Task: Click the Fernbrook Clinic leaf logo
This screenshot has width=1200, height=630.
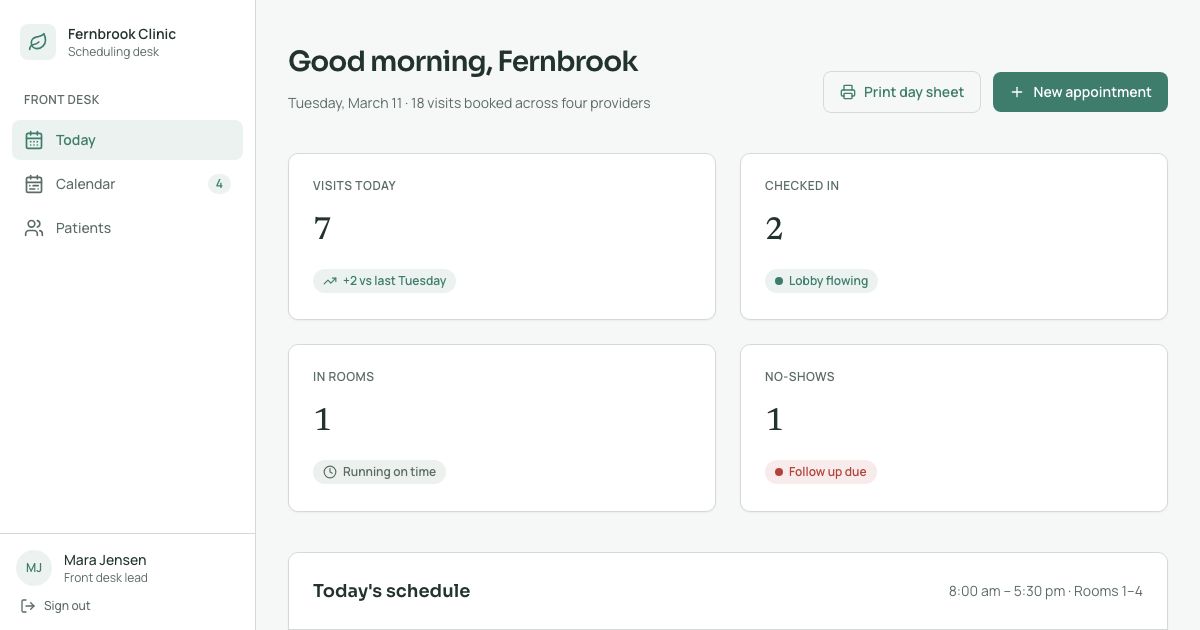Action: coord(38,42)
